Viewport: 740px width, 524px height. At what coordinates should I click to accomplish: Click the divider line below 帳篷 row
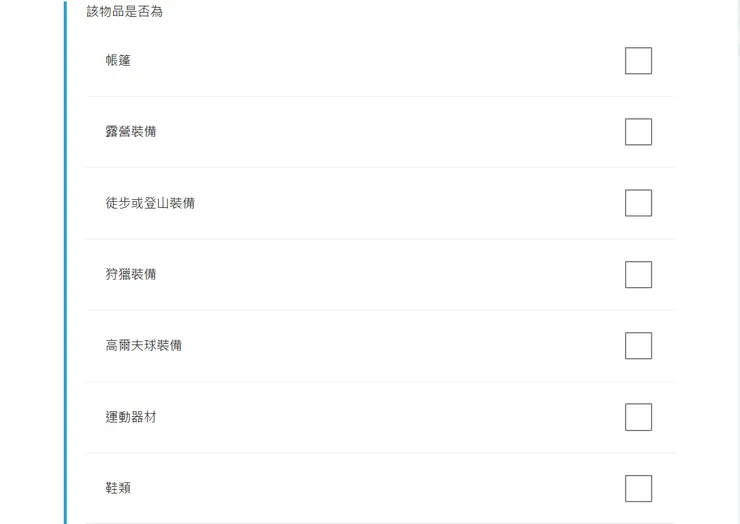click(380, 97)
